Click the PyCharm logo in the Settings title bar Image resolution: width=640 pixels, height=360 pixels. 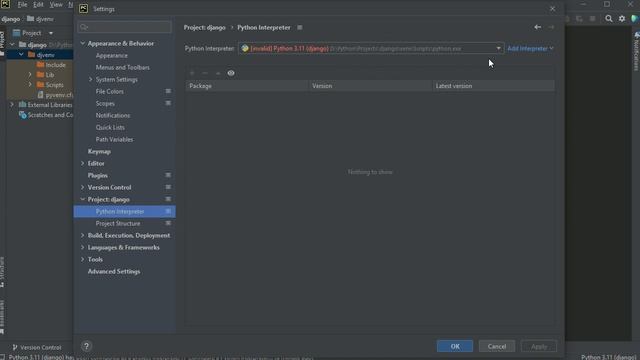(84, 9)
